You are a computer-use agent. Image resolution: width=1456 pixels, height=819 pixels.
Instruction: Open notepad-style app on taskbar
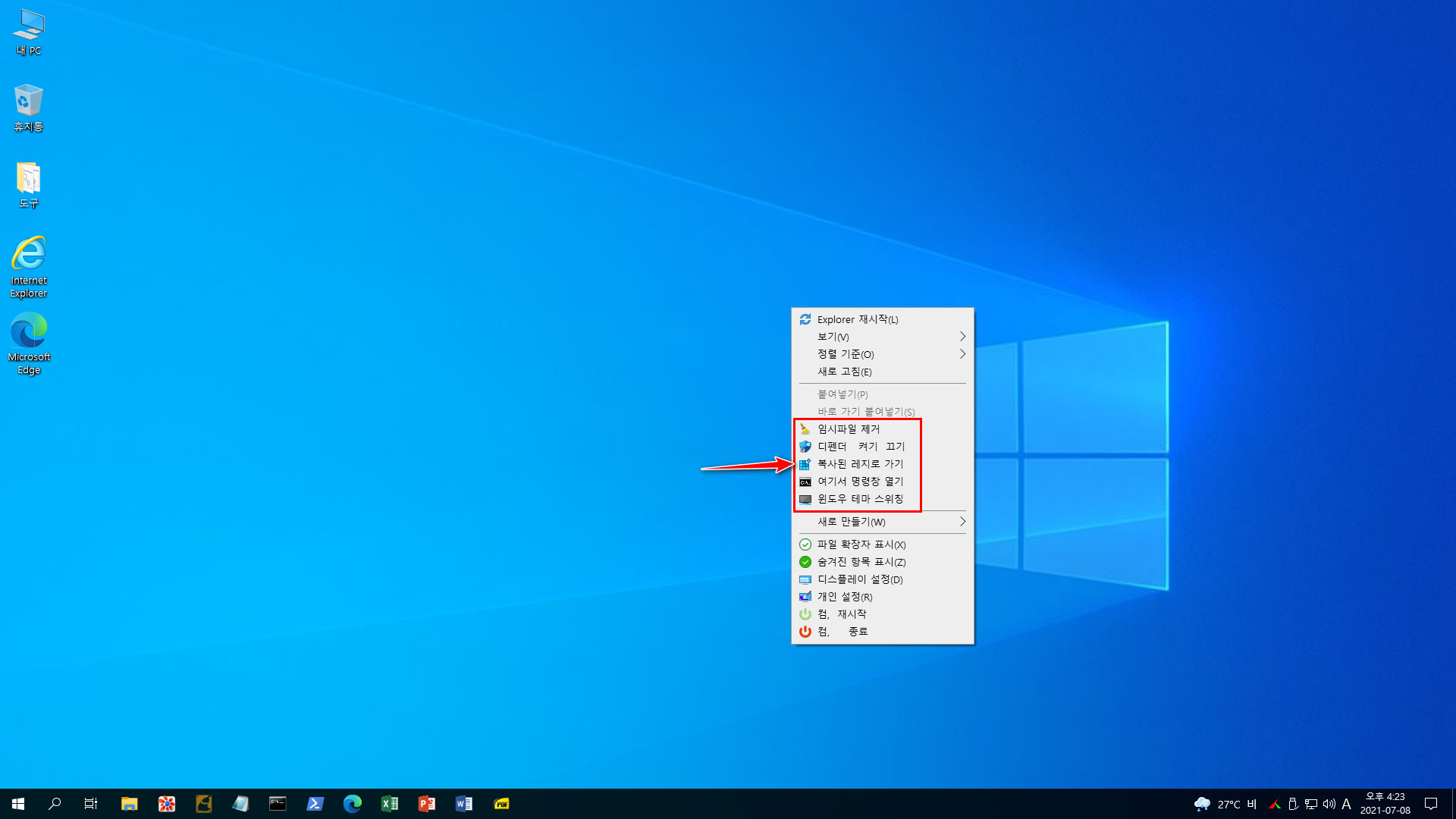(x=241, y=804)
